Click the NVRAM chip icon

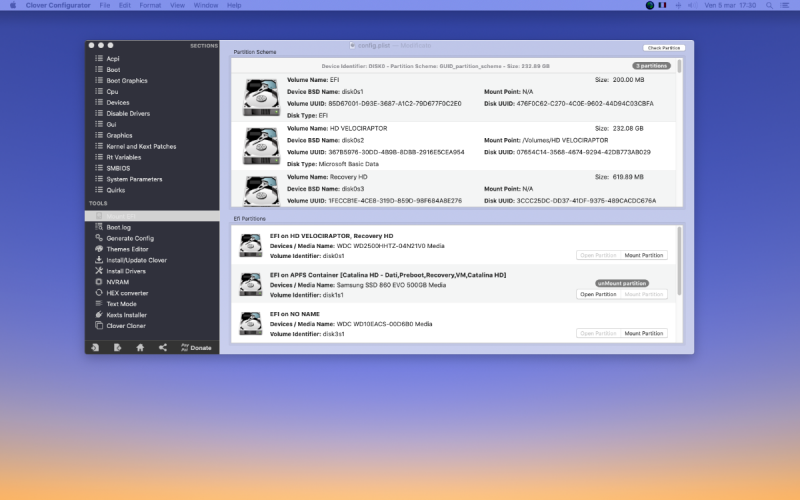click(x=99, y=282)
